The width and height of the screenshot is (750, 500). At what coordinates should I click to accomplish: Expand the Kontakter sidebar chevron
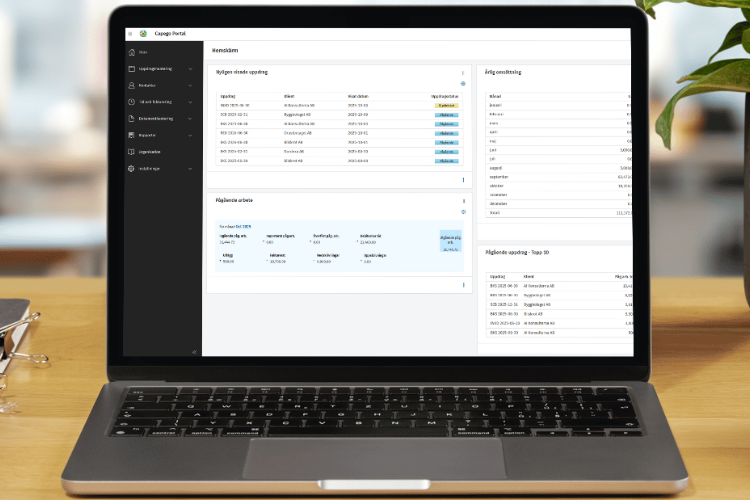pos(190,86)
